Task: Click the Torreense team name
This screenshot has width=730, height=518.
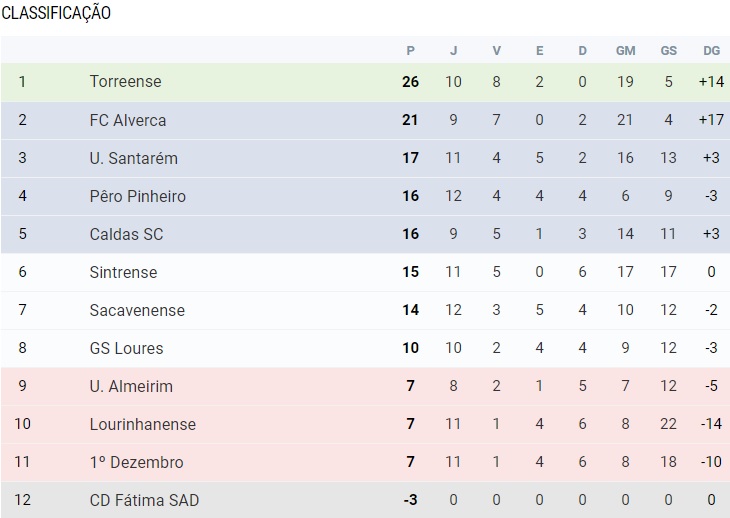Action: click(x=125, y=82)
